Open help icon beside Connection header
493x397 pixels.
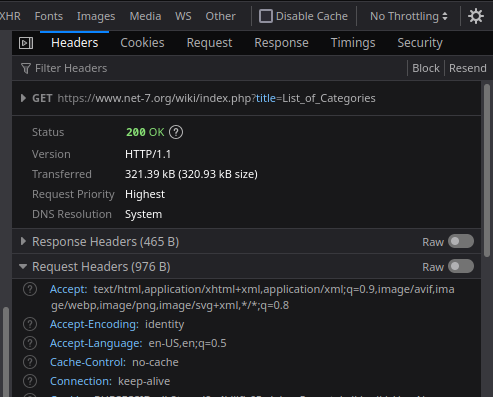30,381
